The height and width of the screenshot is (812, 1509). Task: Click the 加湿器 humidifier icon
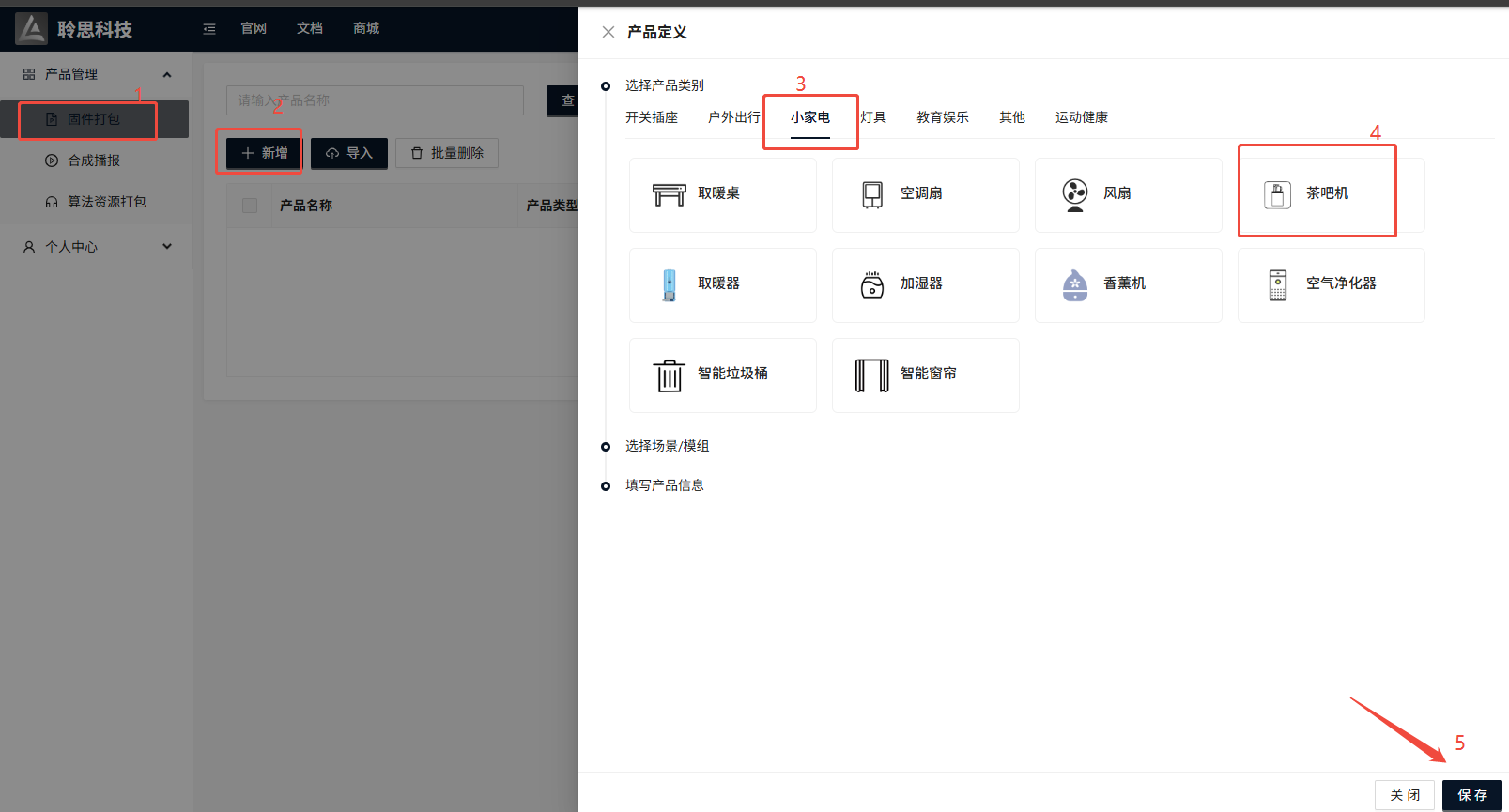pyautogui.click(x=872, y=284)
